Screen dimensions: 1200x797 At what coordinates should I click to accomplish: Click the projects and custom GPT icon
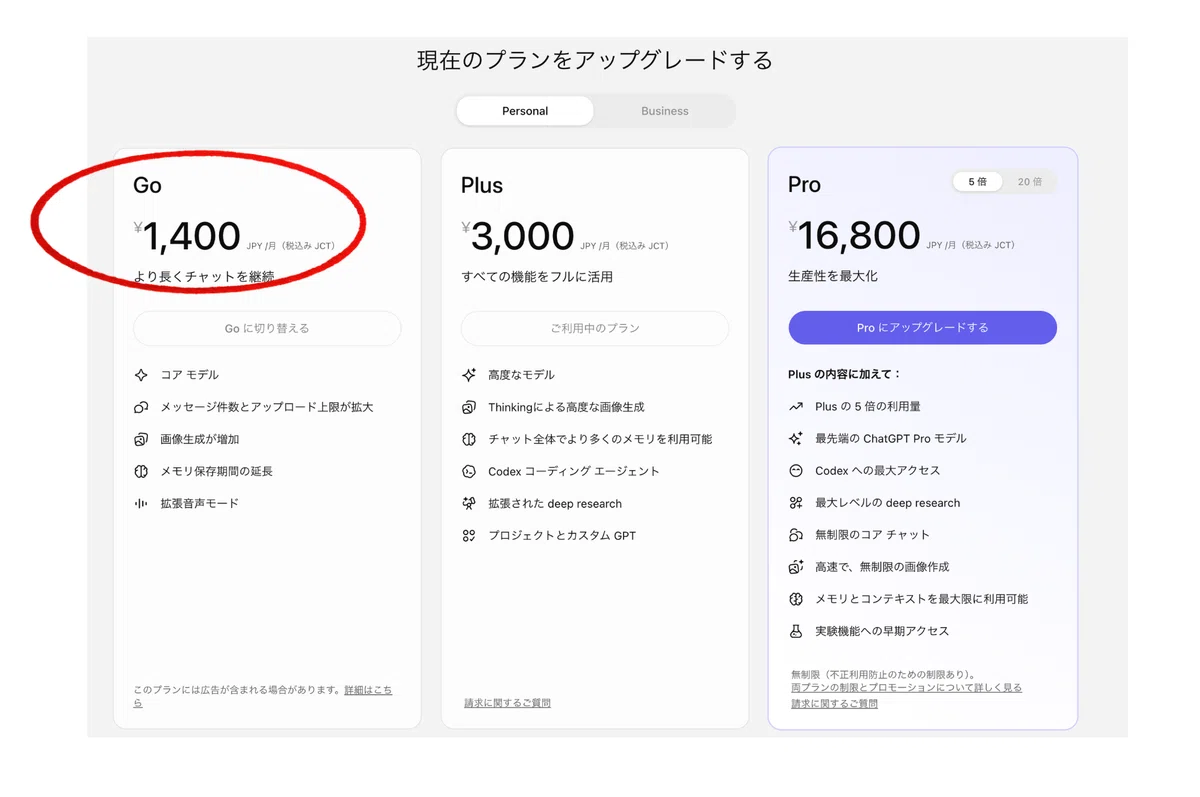coord(469,535)
